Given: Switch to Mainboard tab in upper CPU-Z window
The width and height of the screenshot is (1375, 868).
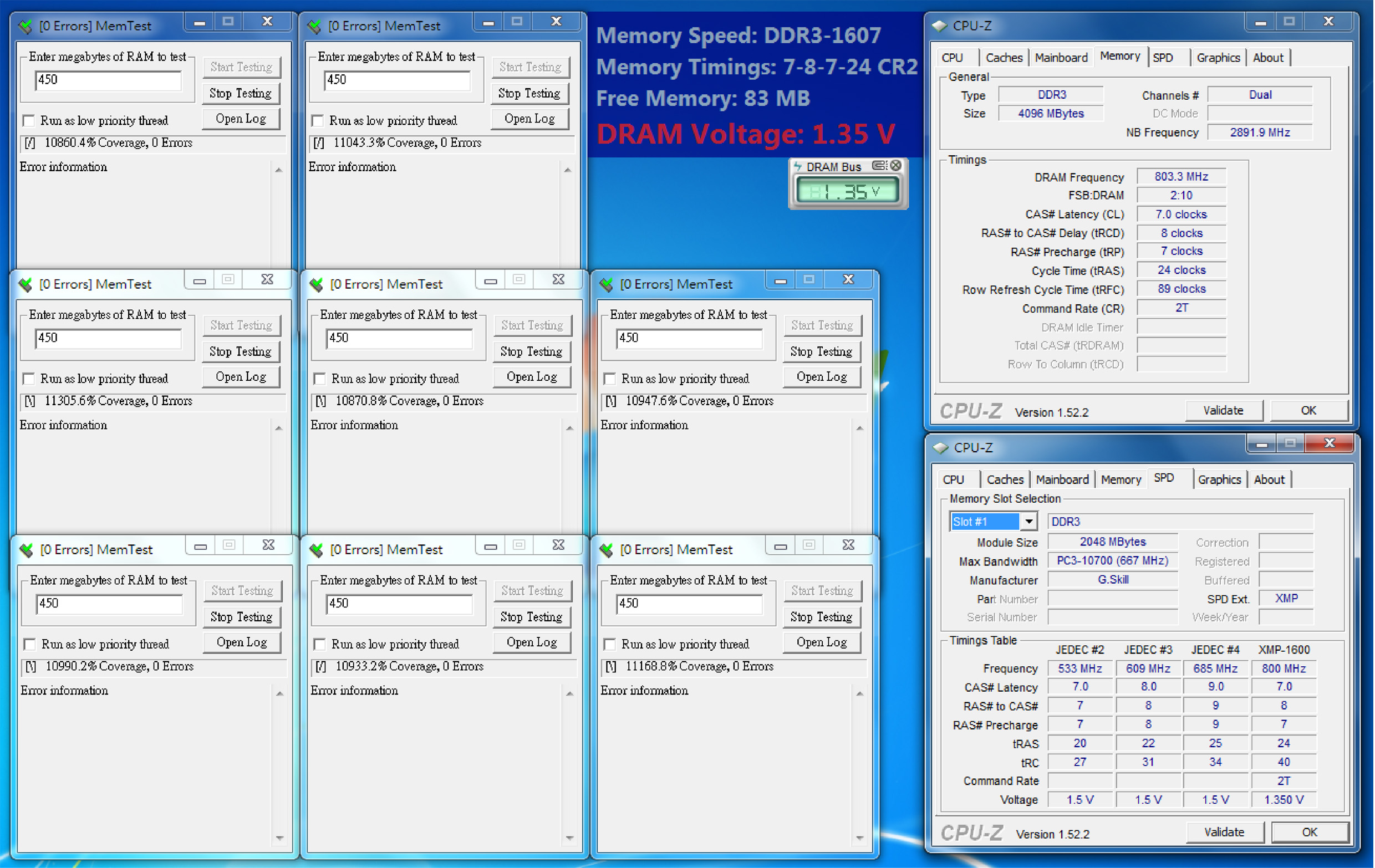Looking at the screenshot, I should 1061,58.
